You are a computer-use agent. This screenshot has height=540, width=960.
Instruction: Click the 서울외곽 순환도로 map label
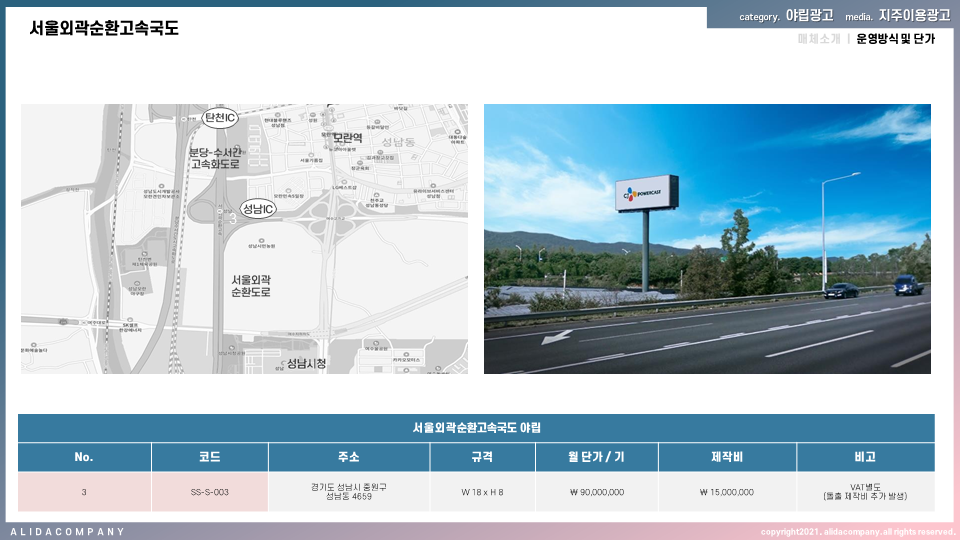coord(251,286)
